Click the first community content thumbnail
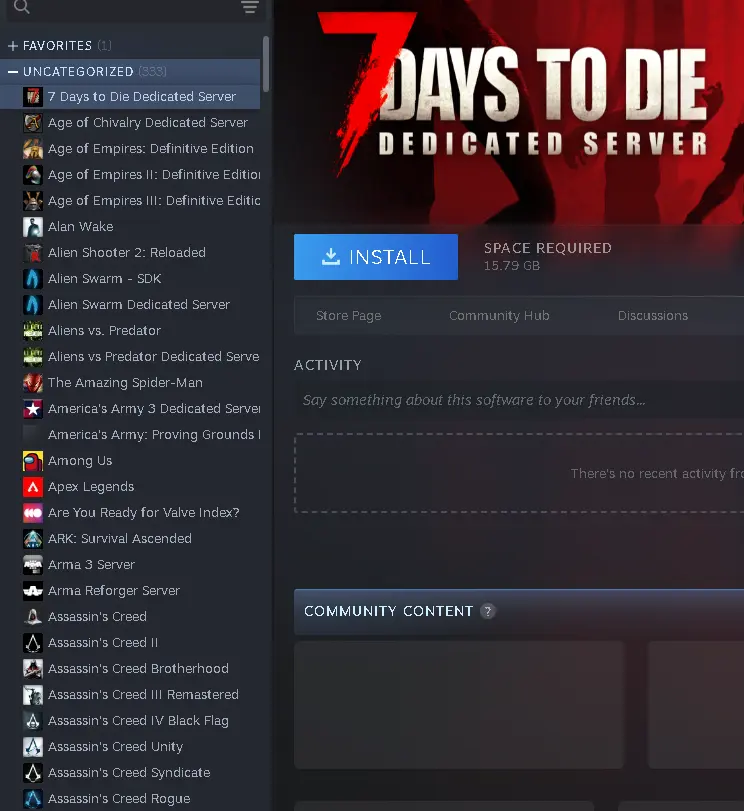The width and height of the screenshot is (744, 811). coord(459,705)
